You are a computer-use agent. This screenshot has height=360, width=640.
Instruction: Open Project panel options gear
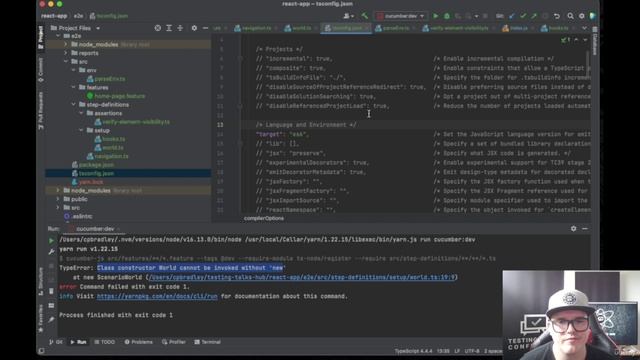pyautogui.click(x=194, y=28)
